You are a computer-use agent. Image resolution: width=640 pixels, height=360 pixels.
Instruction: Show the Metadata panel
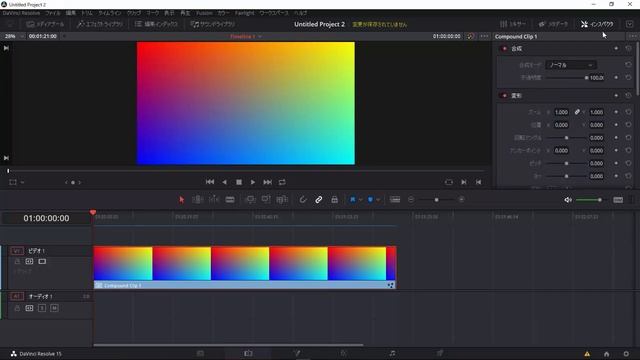click(553, 24)
